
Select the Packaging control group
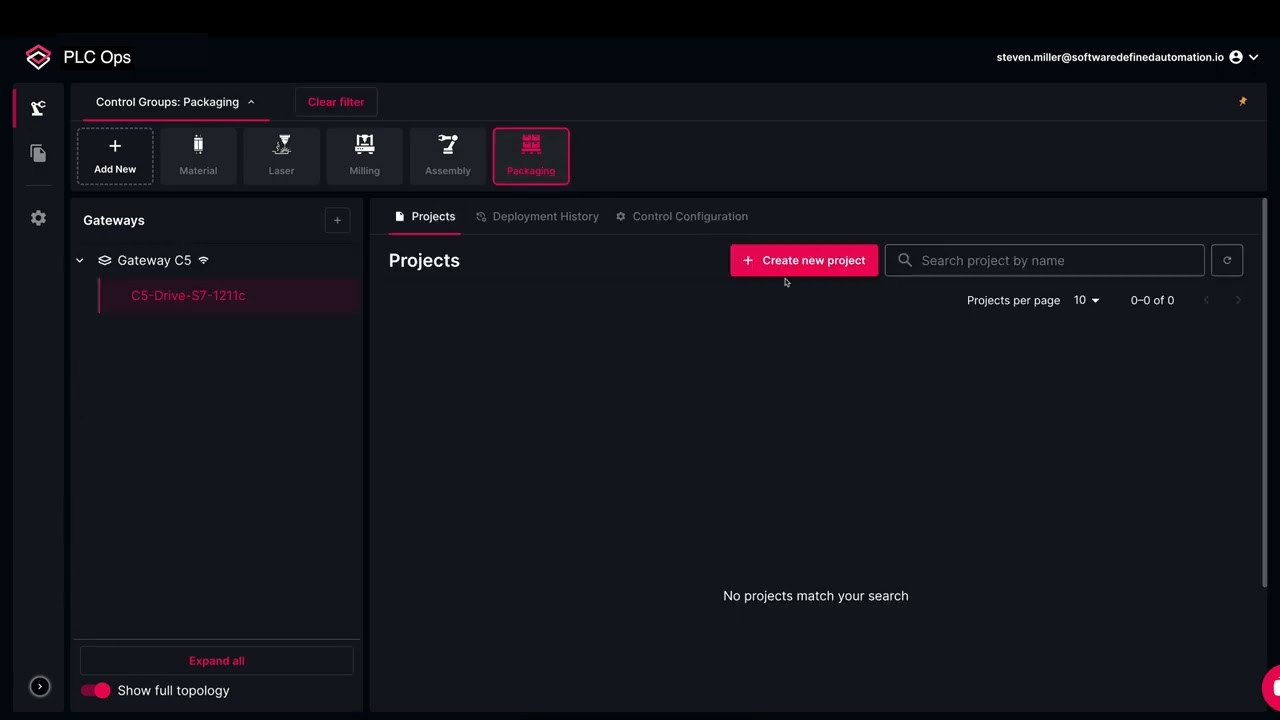[531, 156]
